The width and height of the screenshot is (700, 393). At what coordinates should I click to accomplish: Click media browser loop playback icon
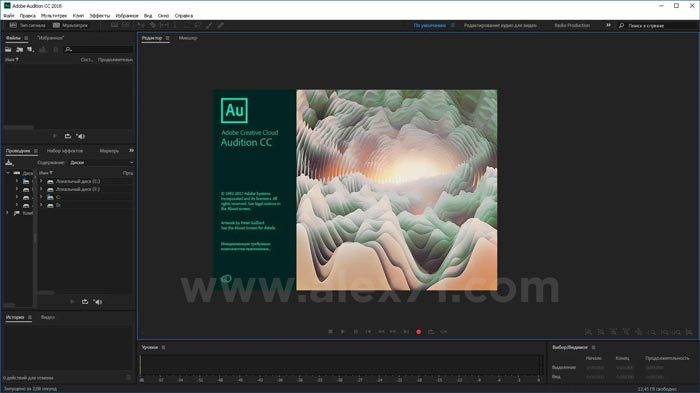click(x=85, y=302)
